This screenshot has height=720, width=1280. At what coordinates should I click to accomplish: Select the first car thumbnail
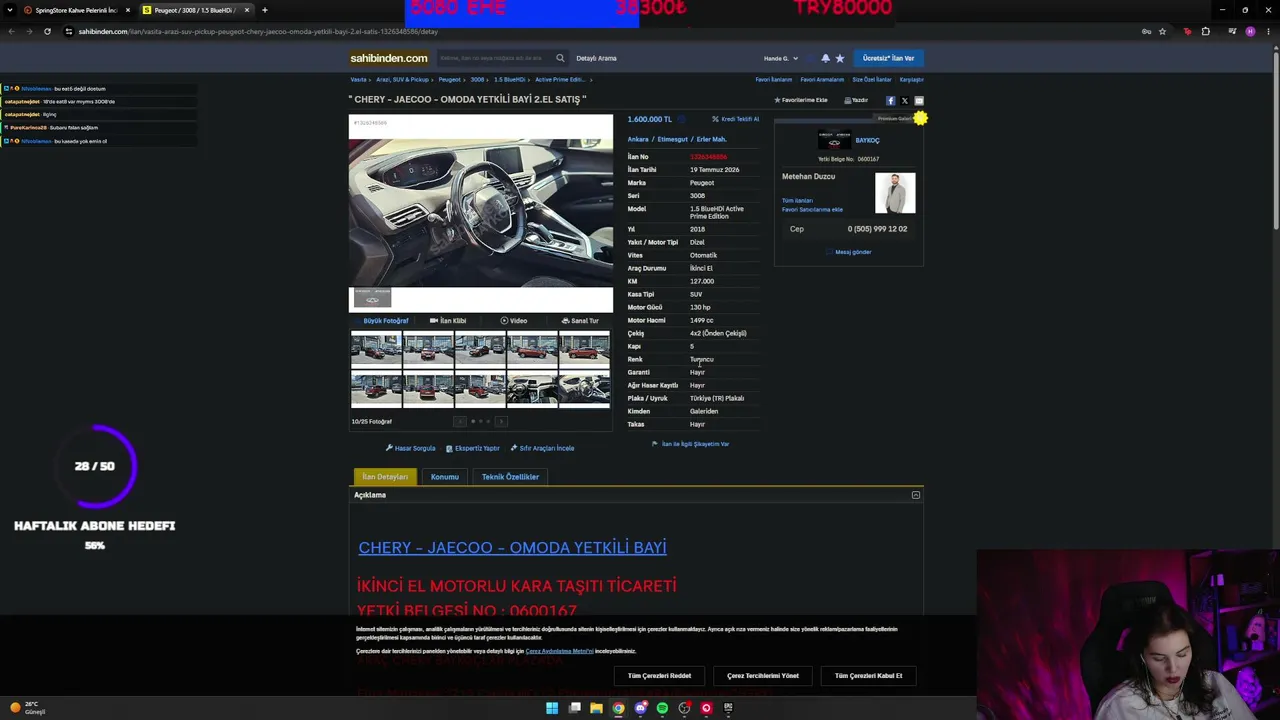click(376, 351)
